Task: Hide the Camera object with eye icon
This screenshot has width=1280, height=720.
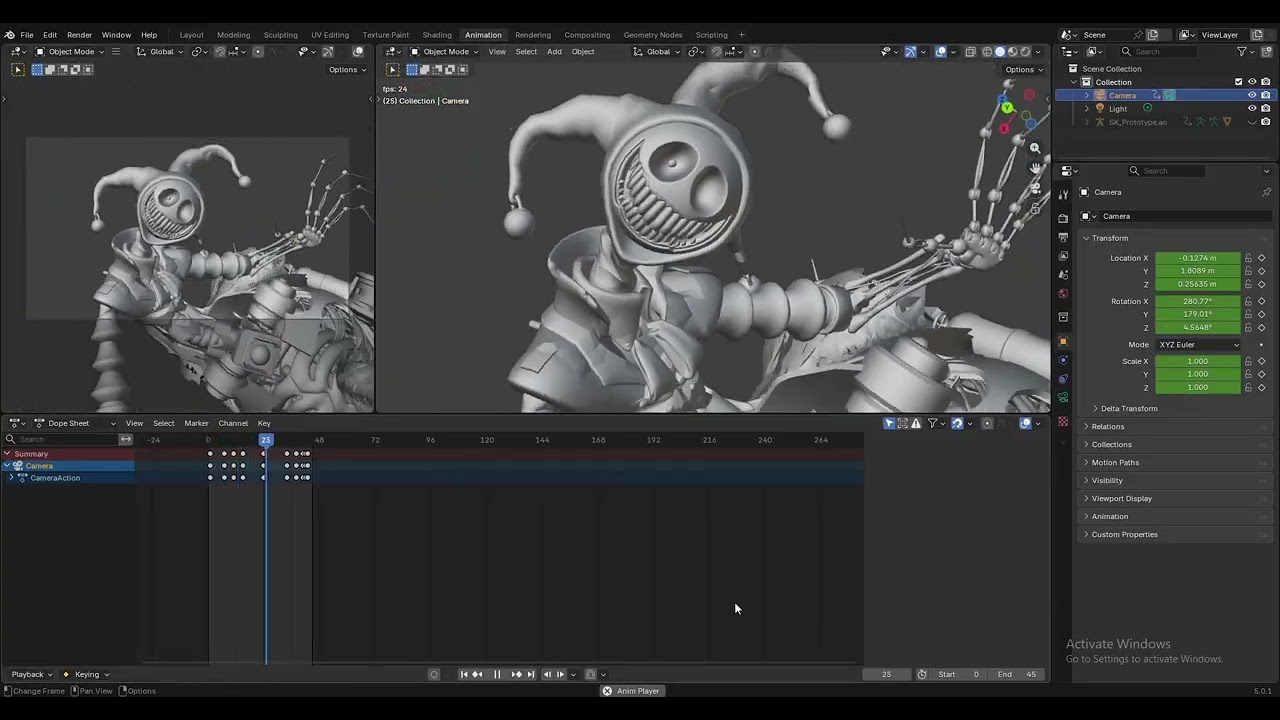Action: point(1252,95)
